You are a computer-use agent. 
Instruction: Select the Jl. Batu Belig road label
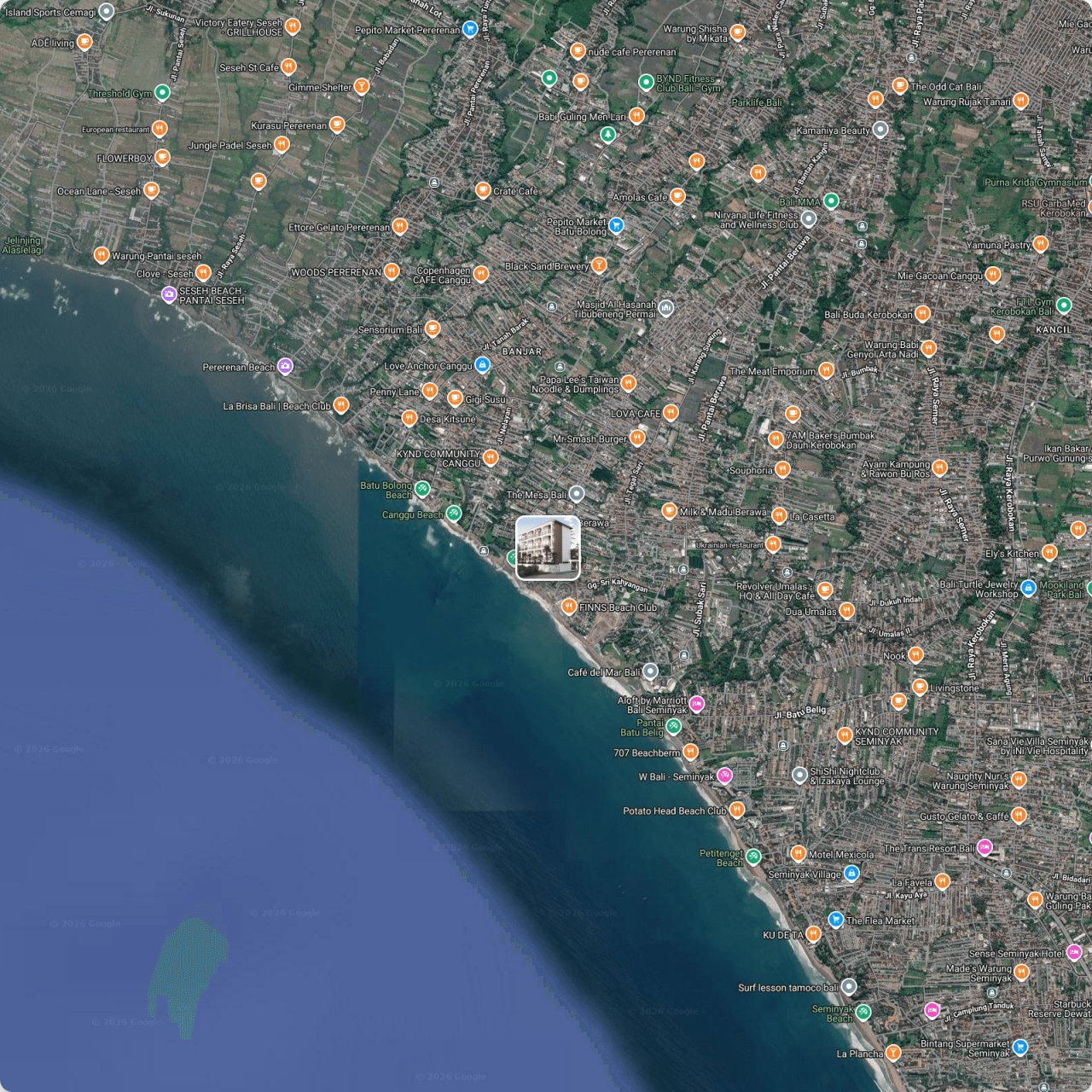click(801, 712)
